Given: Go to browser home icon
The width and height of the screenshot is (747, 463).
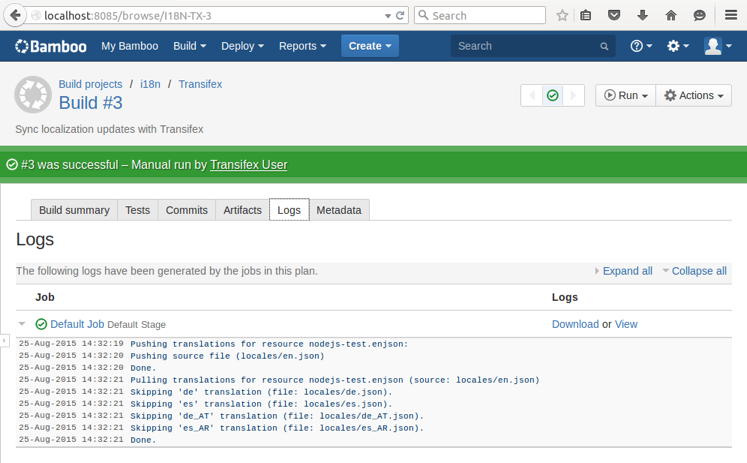Looking at the screenshot, I should (x=670, y=16).
